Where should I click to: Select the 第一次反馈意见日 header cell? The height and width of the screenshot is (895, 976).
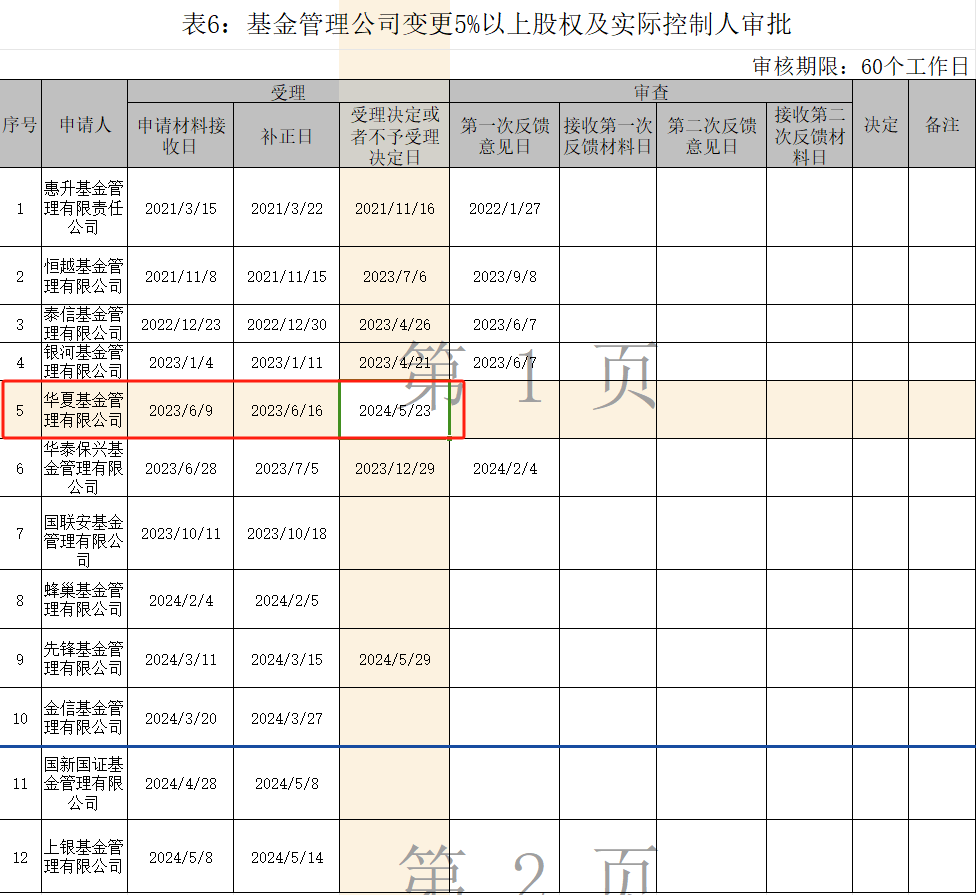pyautogui.click(x=504, y=136)
